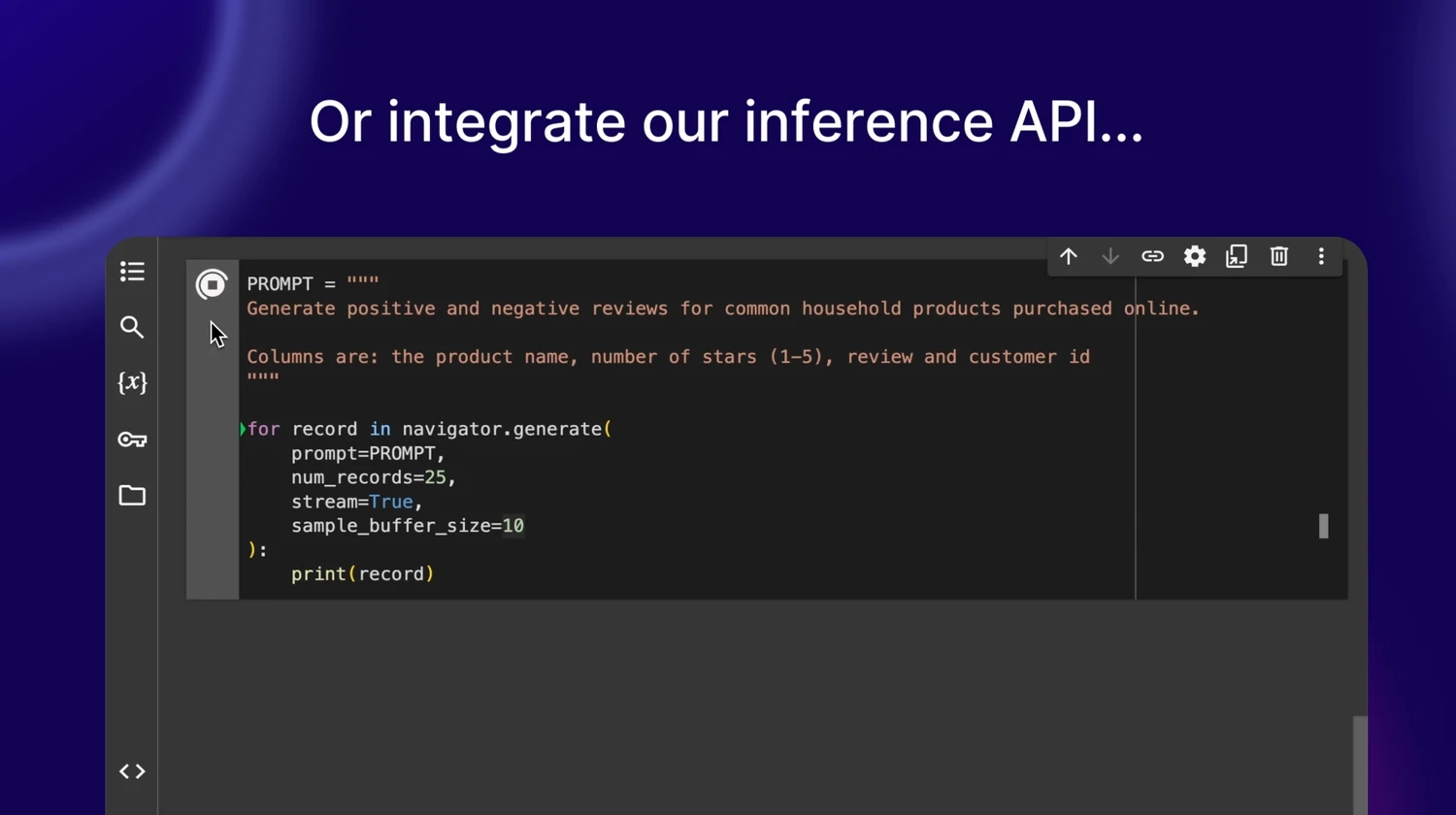Move cell up with arrow icon

pos(1069,256)
